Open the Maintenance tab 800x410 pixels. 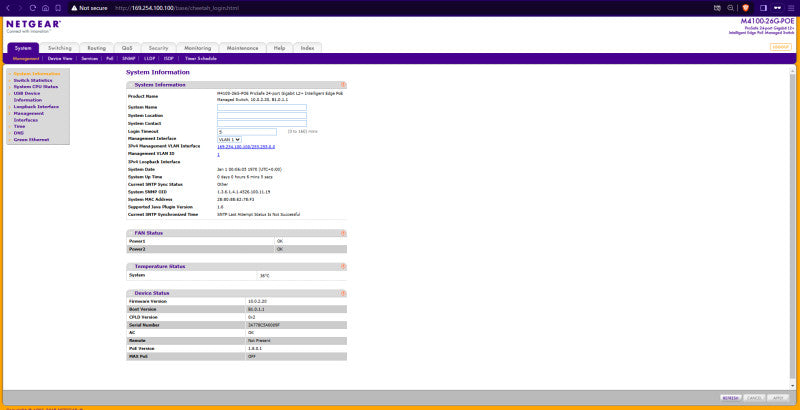tap(242, 48)
